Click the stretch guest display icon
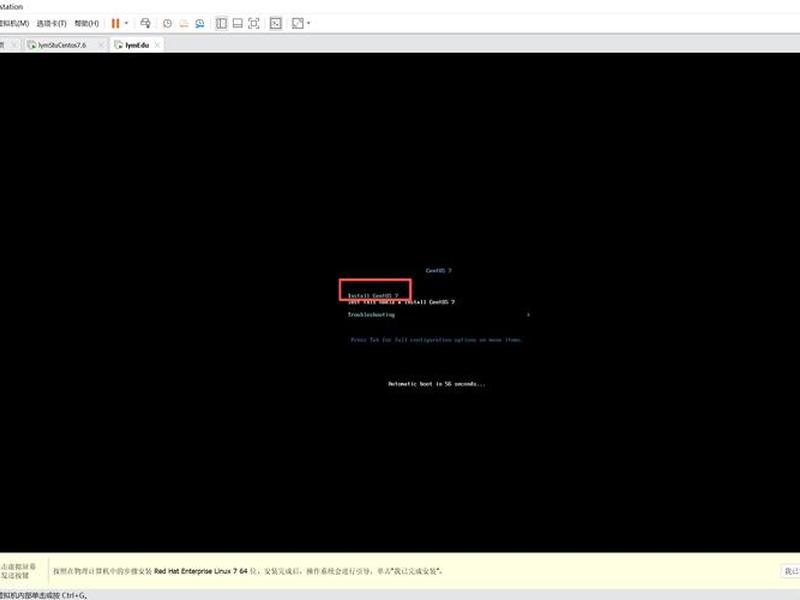 [x=297, y=23]
